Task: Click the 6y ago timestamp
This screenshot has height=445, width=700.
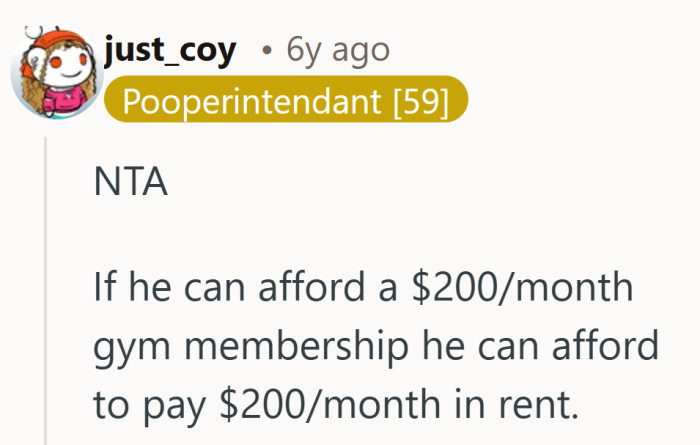Action: (x=338, y=49)
